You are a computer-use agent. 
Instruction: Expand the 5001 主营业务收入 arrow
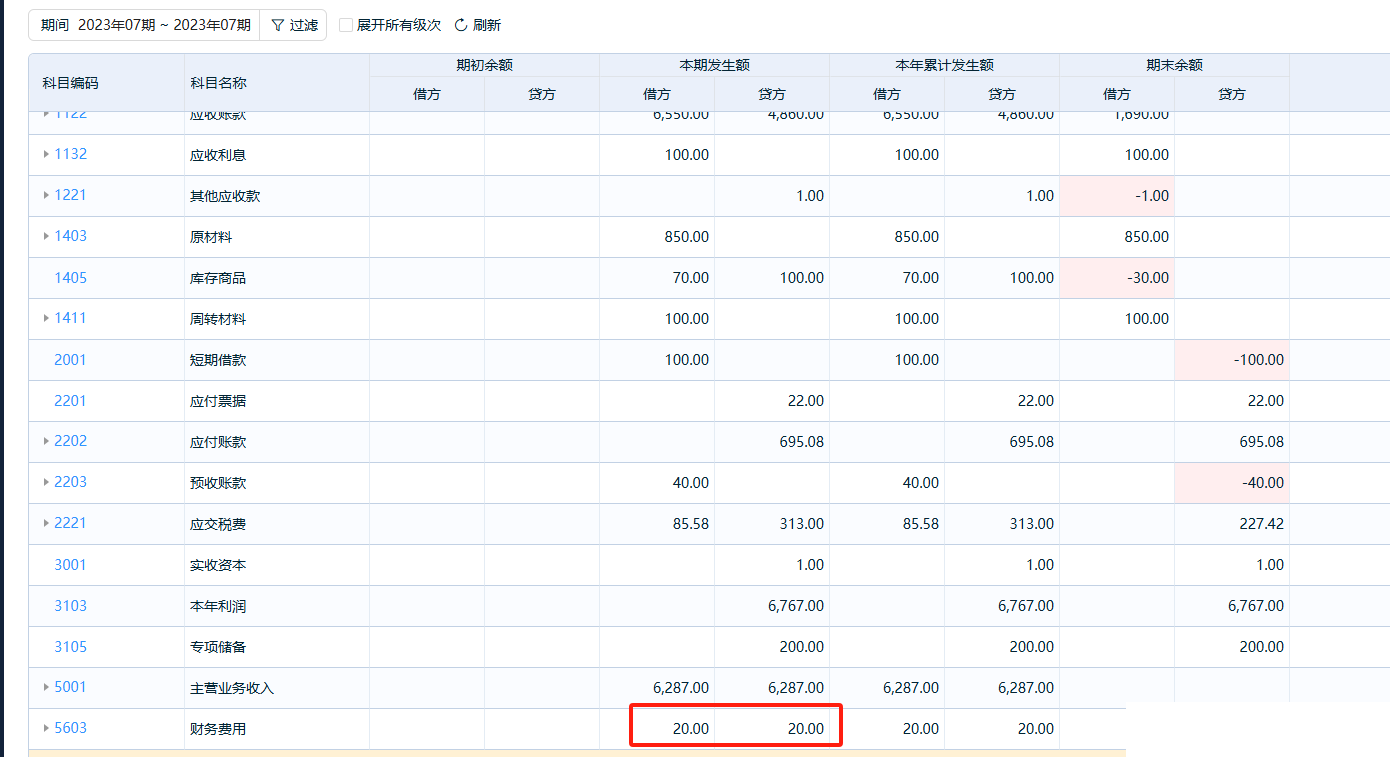point(46,687)
